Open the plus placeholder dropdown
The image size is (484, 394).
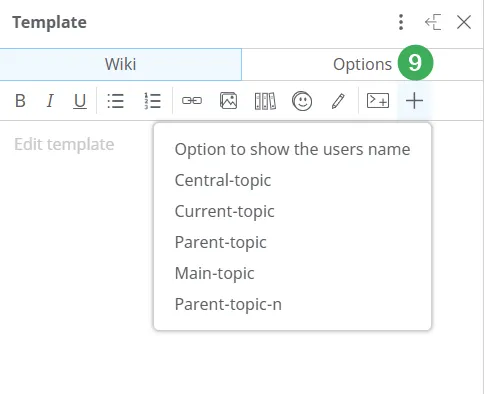(x=414, y=101)
